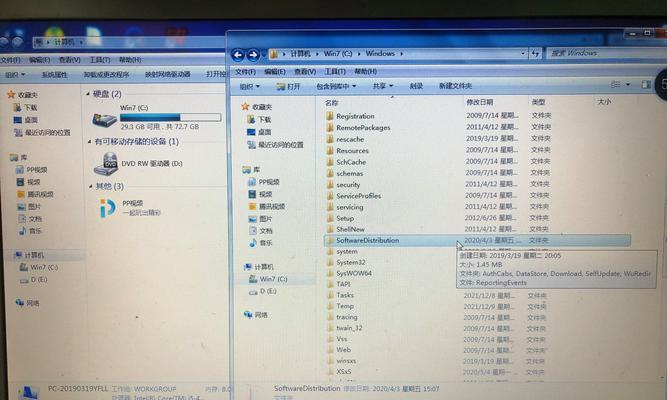The height and width of the screenshot is (400, 667).
Task: Select the Setup folder icon
Action: [330, 218]
